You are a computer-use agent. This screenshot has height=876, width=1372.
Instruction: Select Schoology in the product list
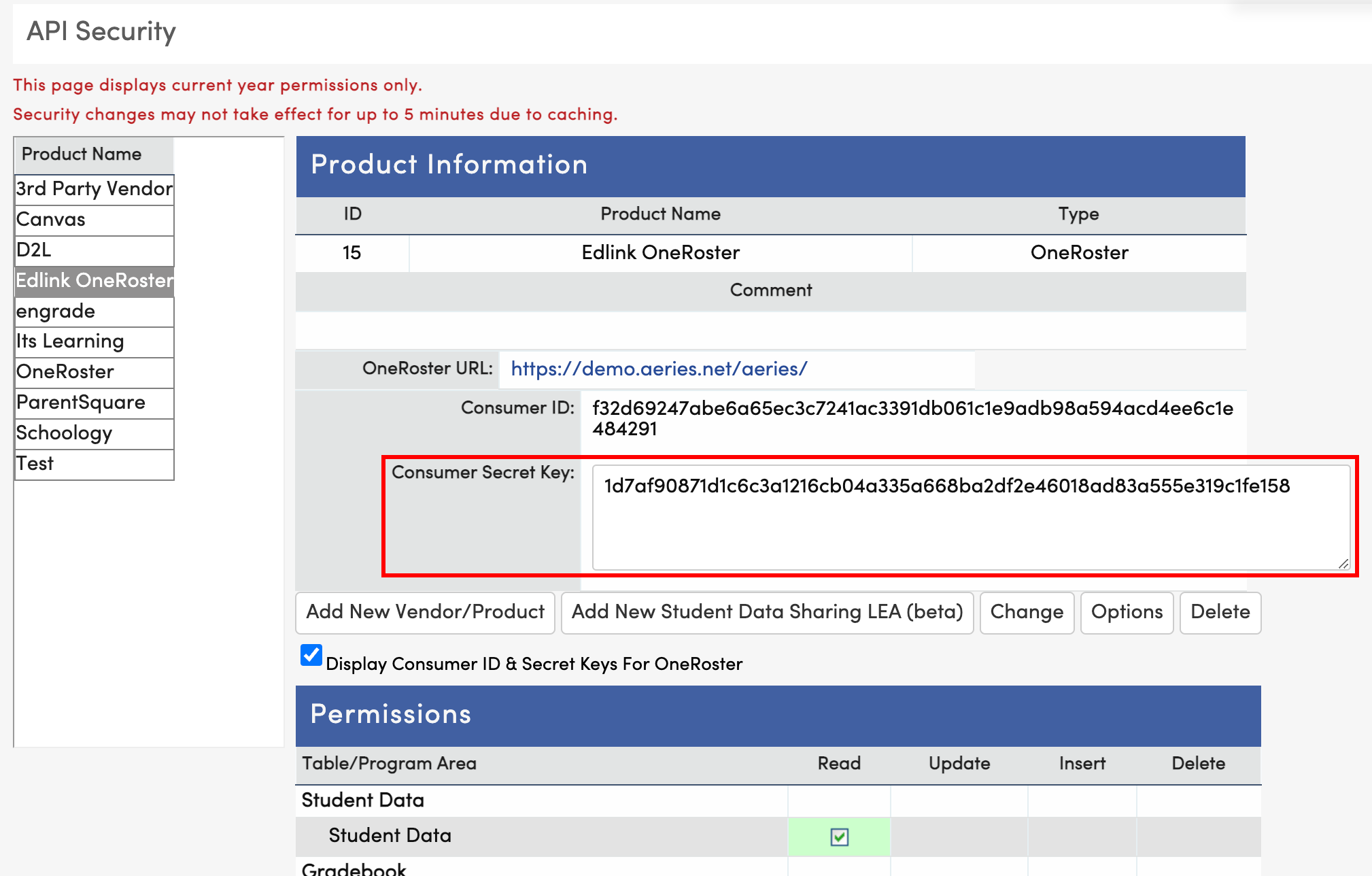(x=95, y=433)
